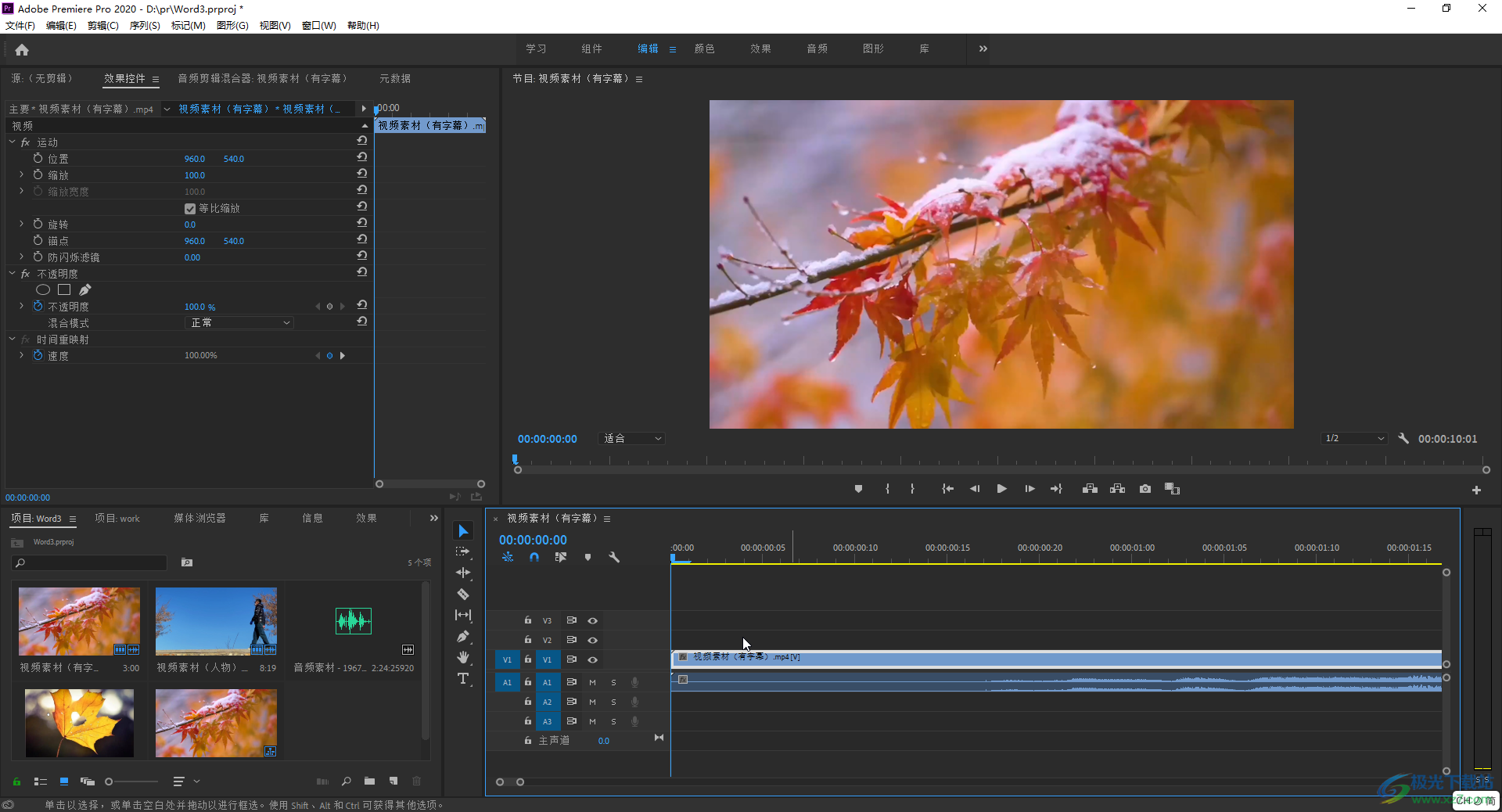Open Program monitor settings wrench
1502x812 pixels.
click(1403, 439)
